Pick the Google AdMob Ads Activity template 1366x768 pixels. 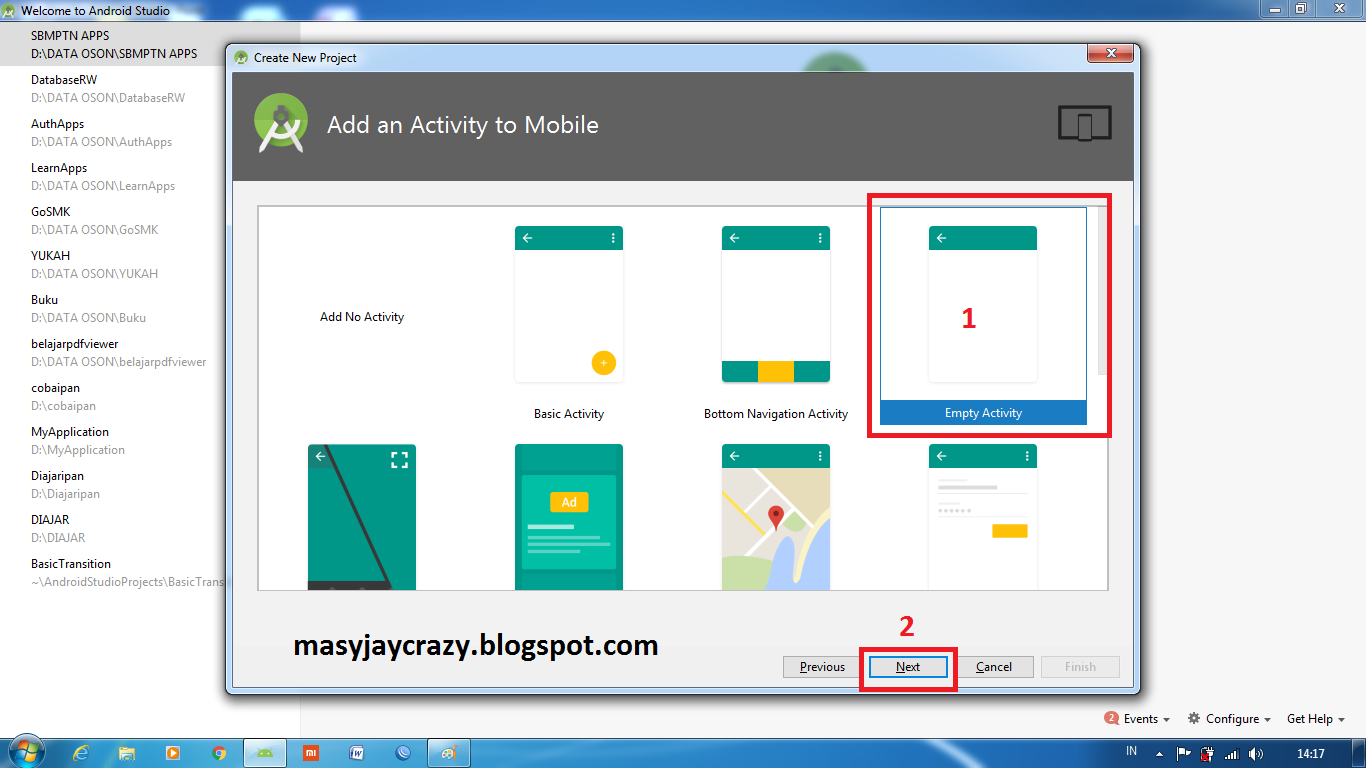pos(569,517)
